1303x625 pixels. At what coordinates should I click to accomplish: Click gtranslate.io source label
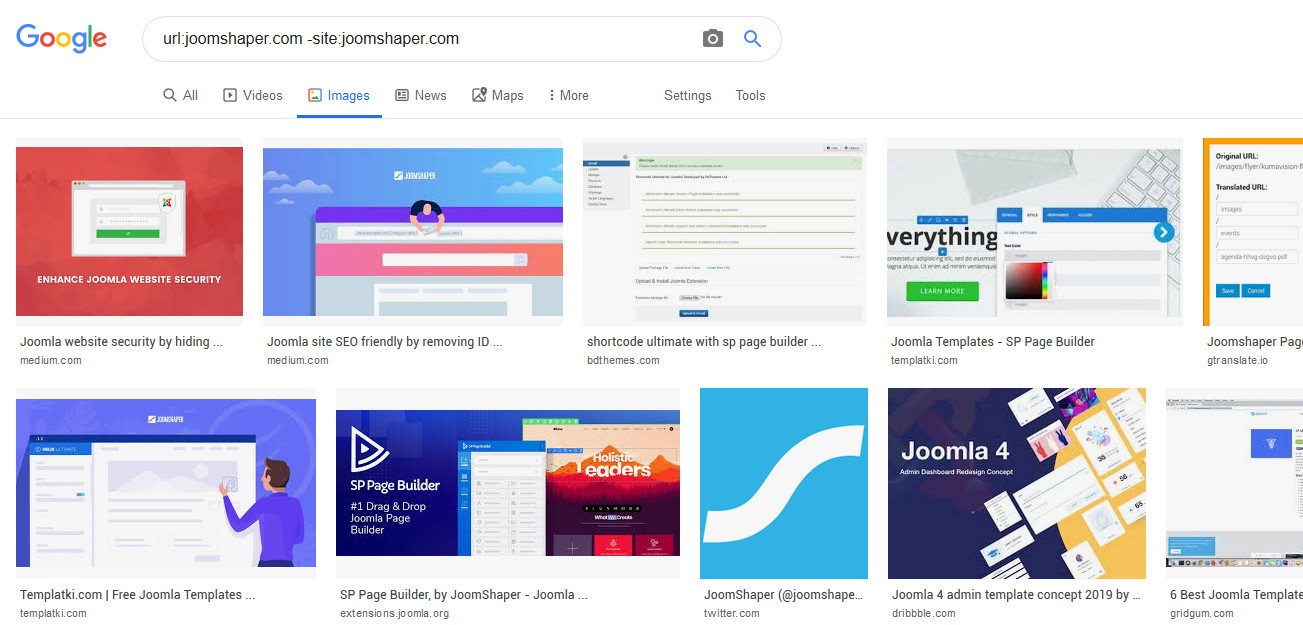pos(1237,360)
